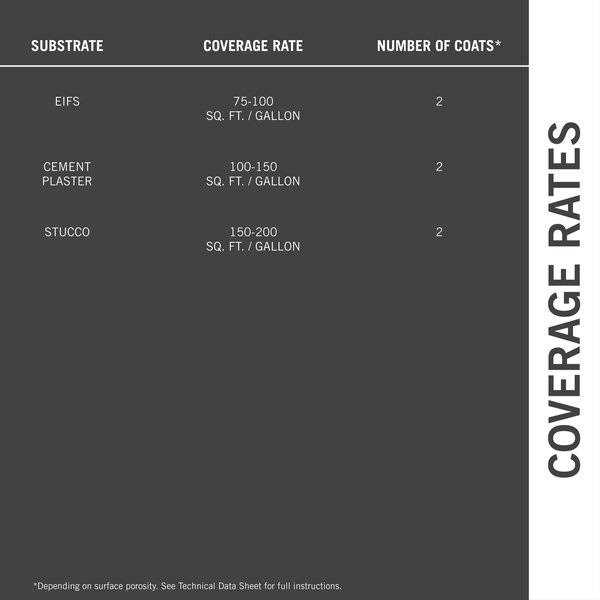Click the SUBSTRATE column header
The width and height of the screenshot is (600, 600).
(67, 46)
